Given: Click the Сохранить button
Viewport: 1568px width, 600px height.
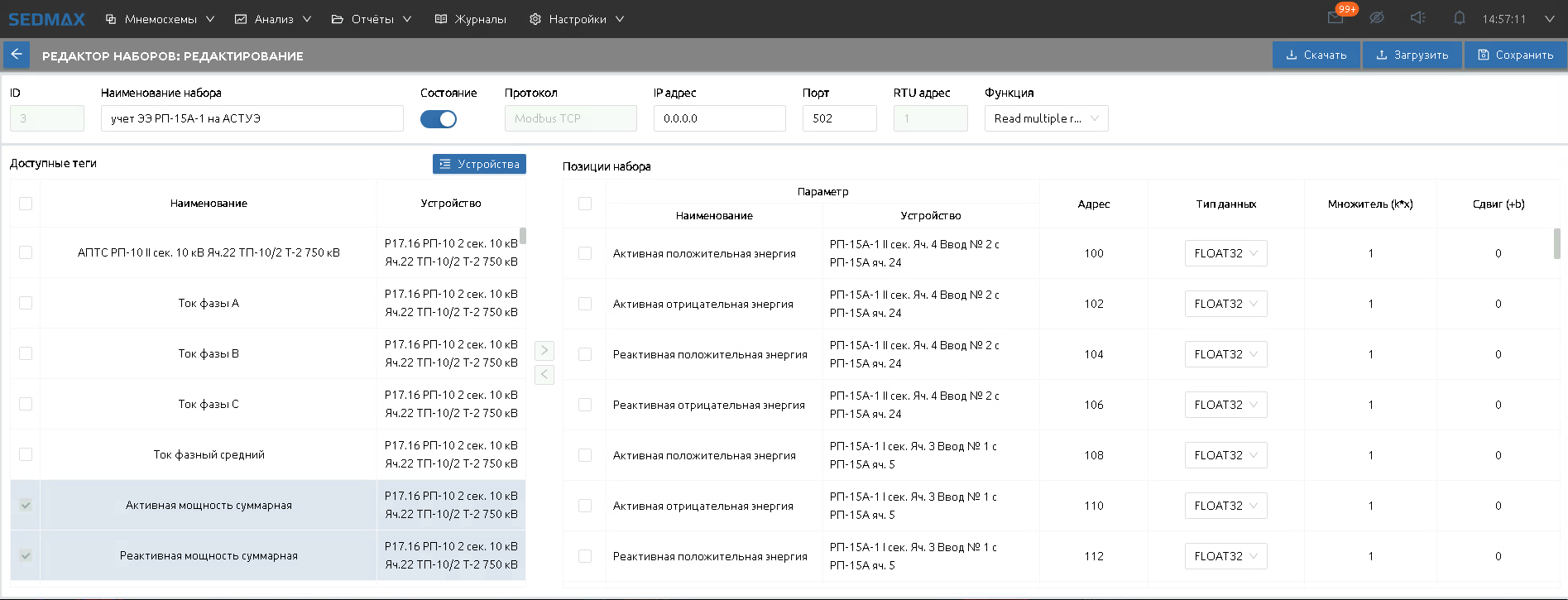Looking at the screenshot, I should [1515, 55].
